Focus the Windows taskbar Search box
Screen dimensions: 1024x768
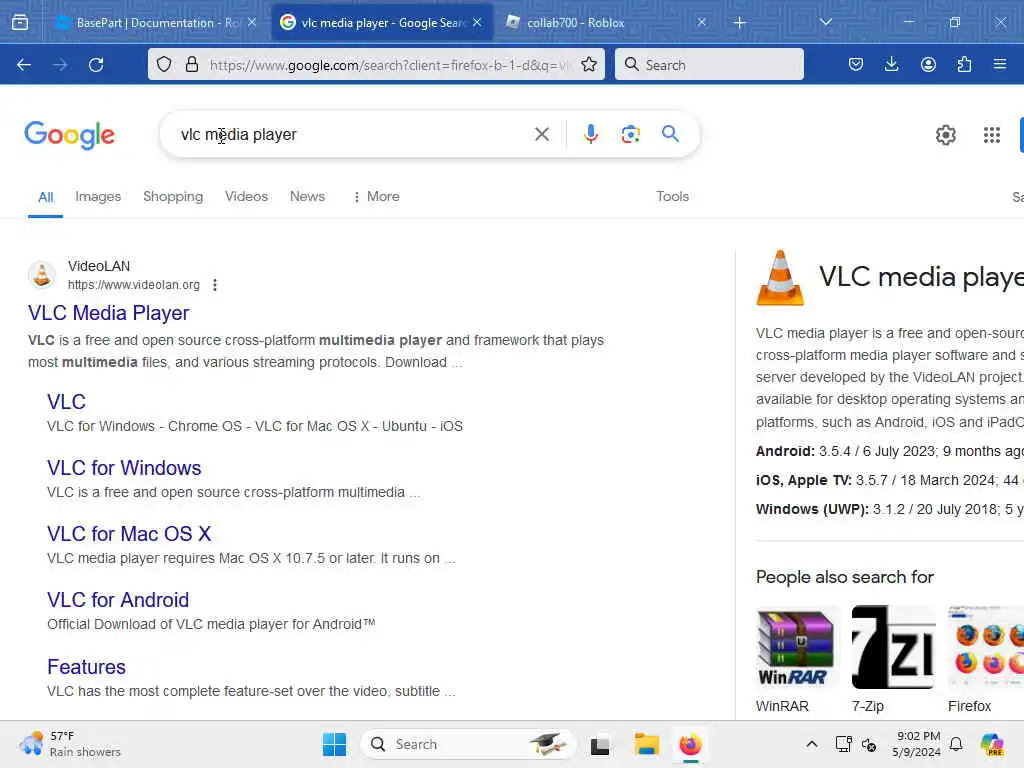pyautogui.click(x=468, y=744)
